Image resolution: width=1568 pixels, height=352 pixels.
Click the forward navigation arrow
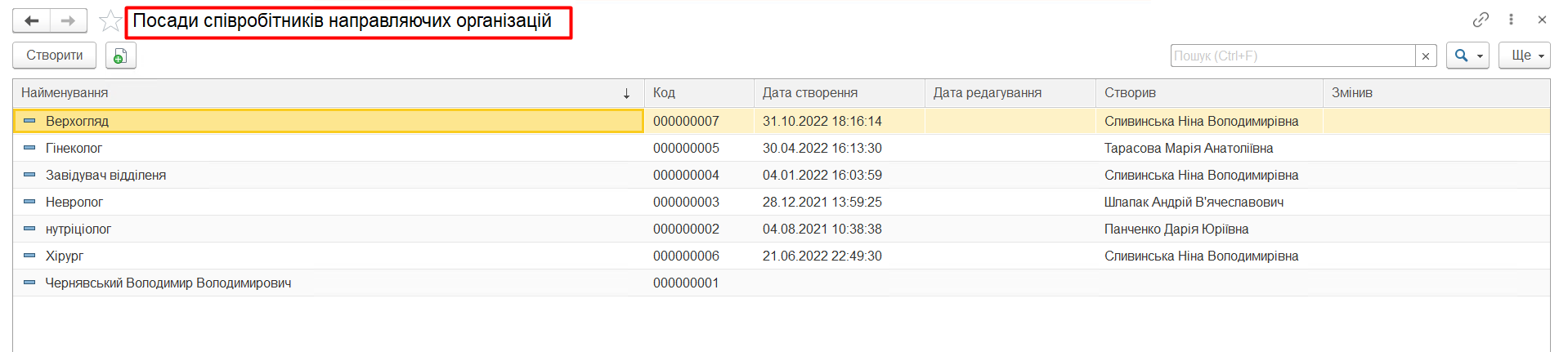pos(69,20)
